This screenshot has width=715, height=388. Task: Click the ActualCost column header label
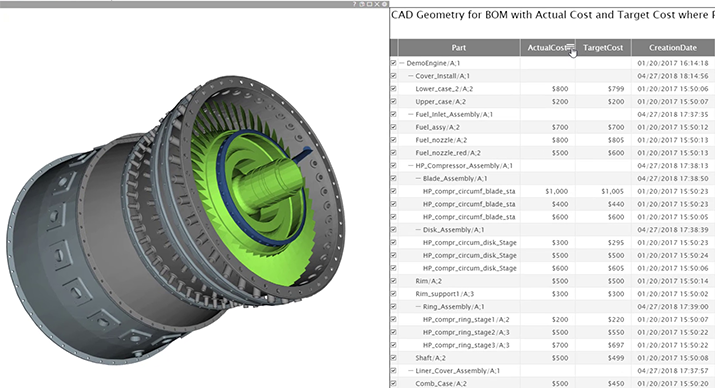(547, 47)
